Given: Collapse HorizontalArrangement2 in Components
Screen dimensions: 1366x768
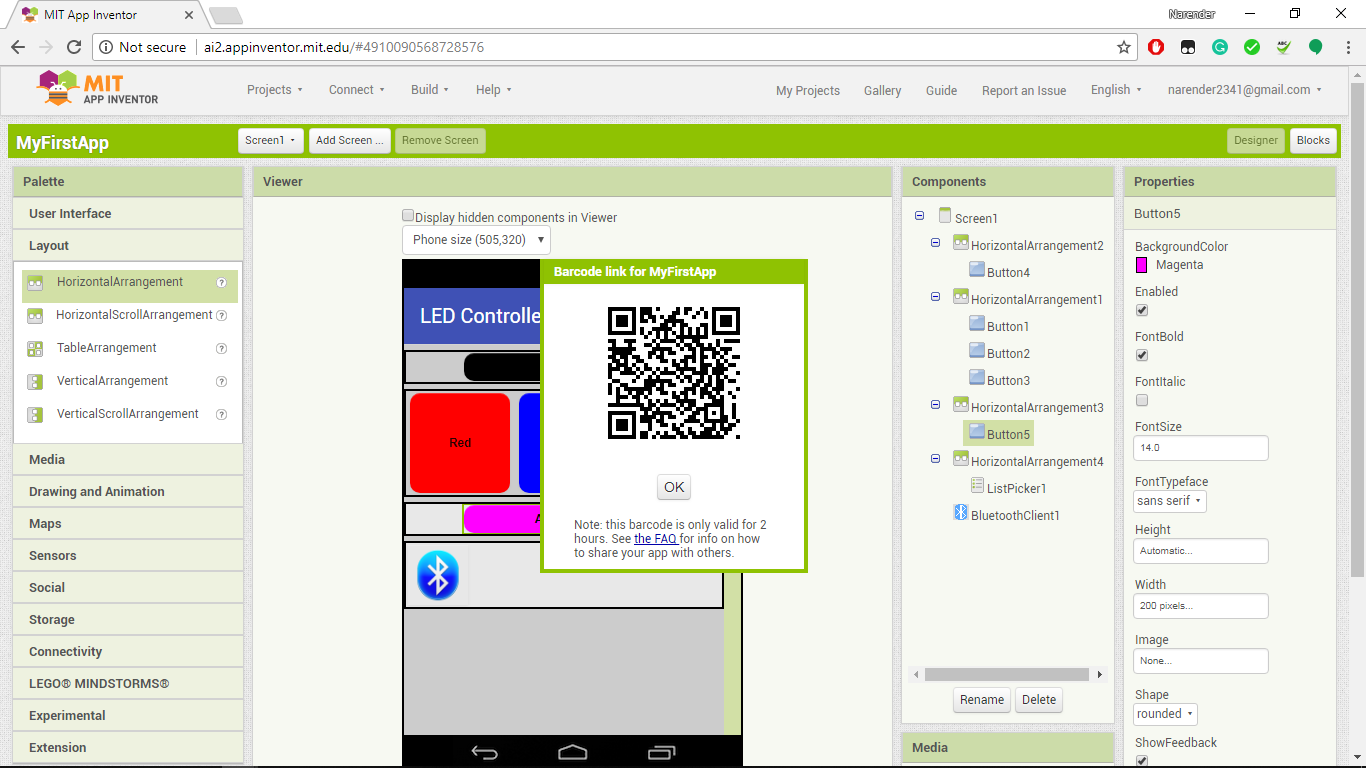Looking at the screenshot, I should point(936,243).
